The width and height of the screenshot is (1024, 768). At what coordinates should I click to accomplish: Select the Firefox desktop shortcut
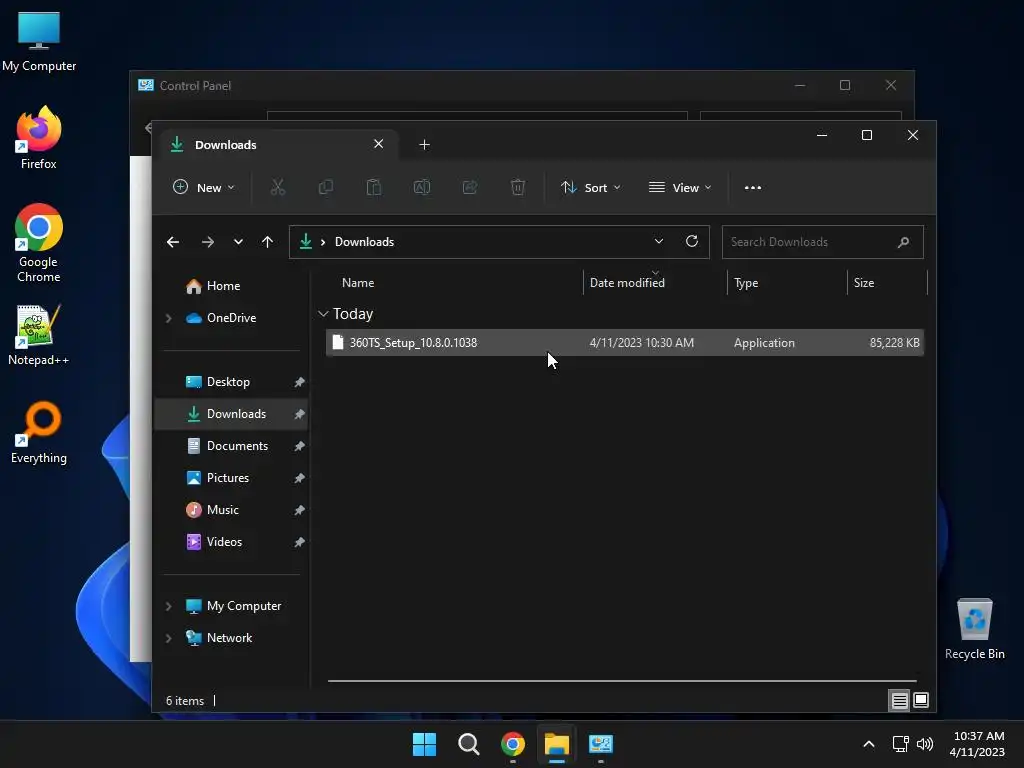pos(39,138)
